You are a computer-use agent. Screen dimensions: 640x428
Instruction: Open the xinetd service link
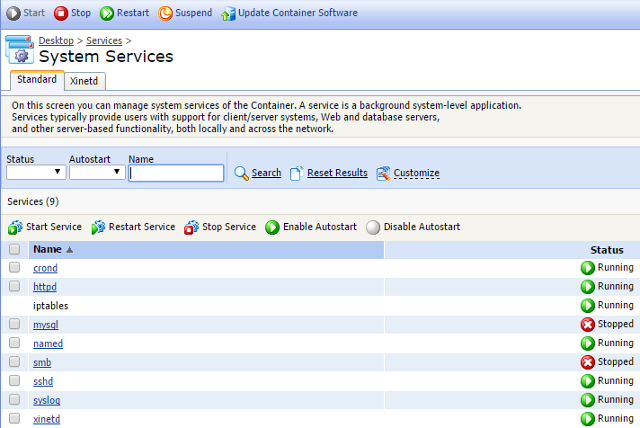[x=47, y=419]
